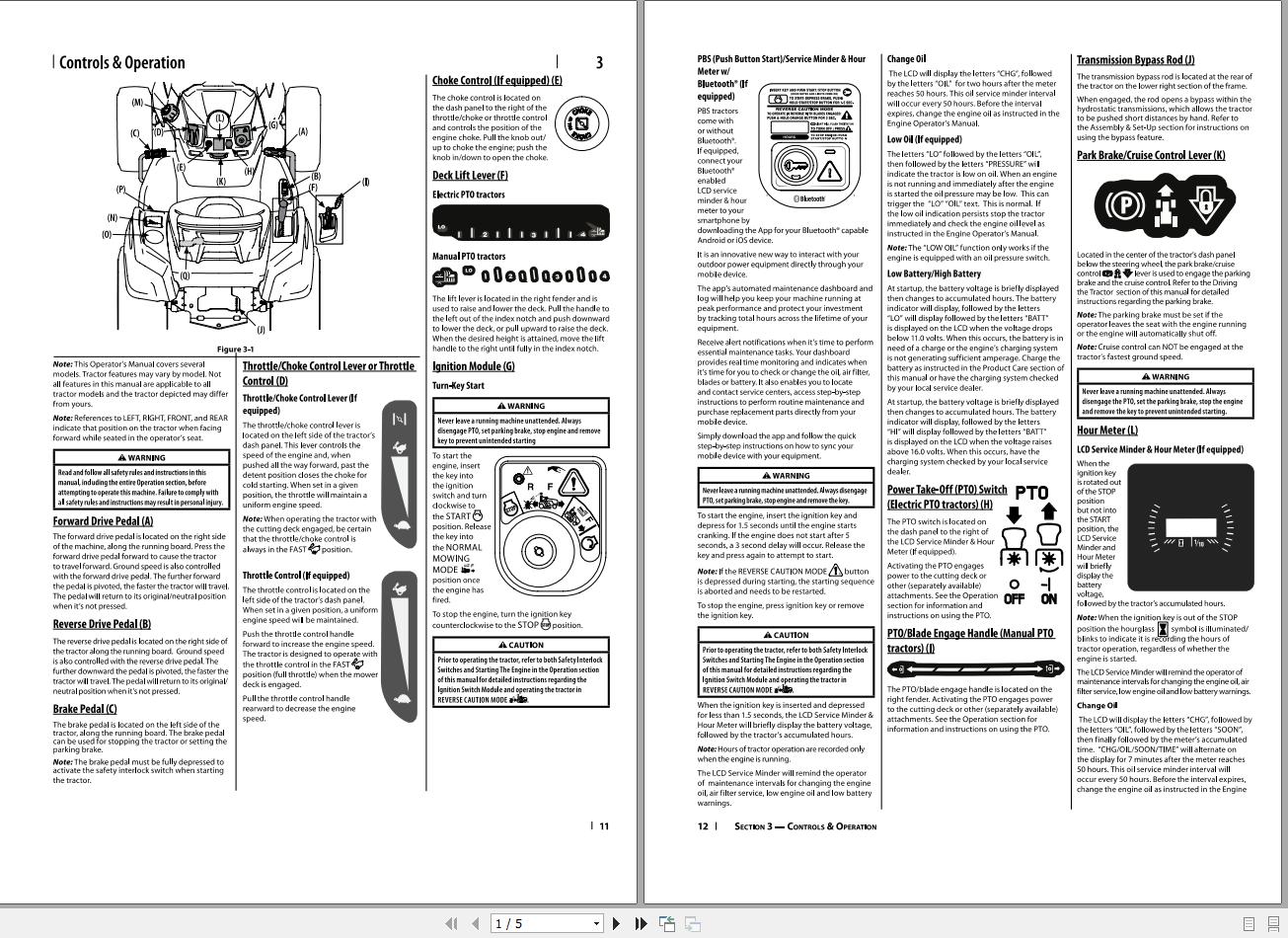
Task: Click the Low Oil (If equipped) heading
Action: 924,140
